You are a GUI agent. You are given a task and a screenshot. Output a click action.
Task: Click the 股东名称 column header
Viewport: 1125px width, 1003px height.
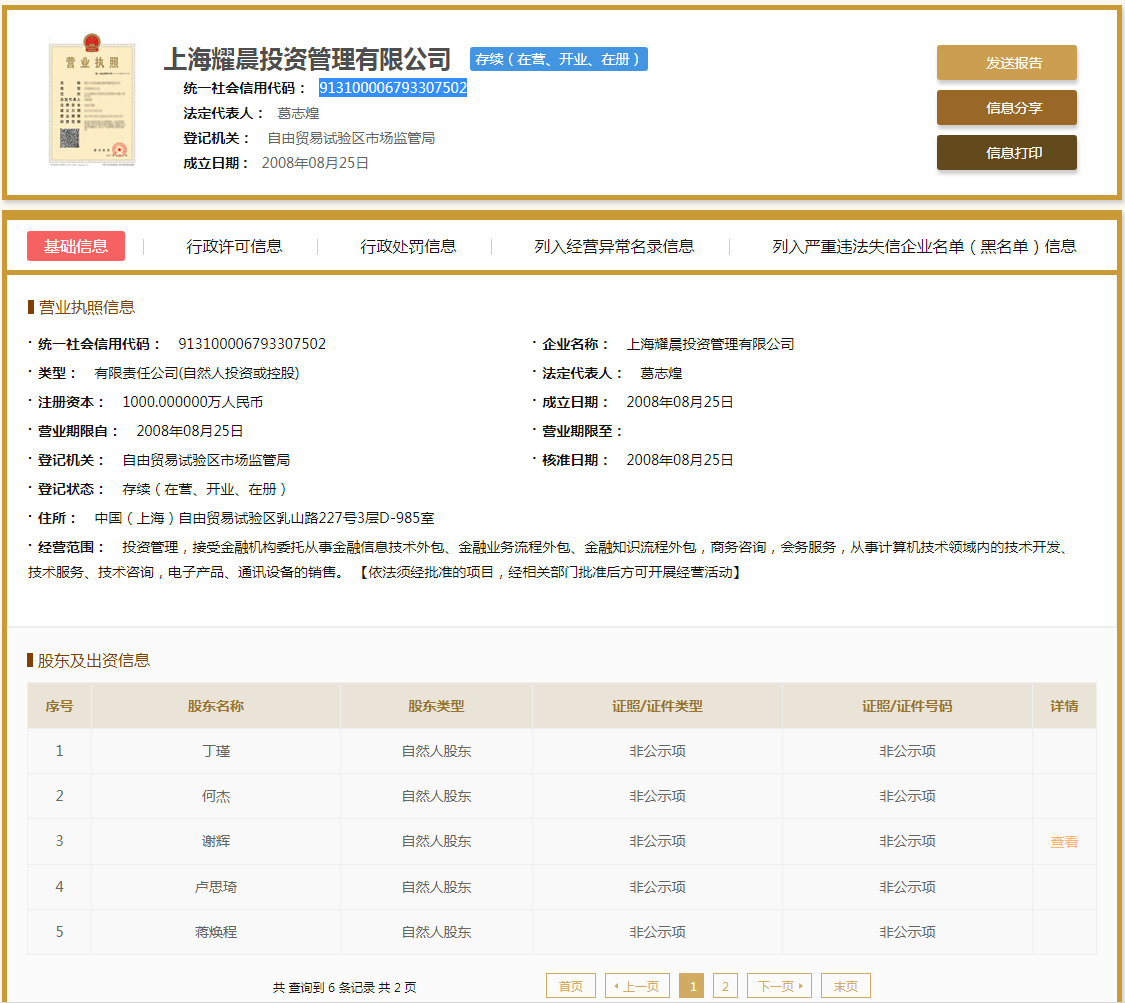(x=216, y=706)
